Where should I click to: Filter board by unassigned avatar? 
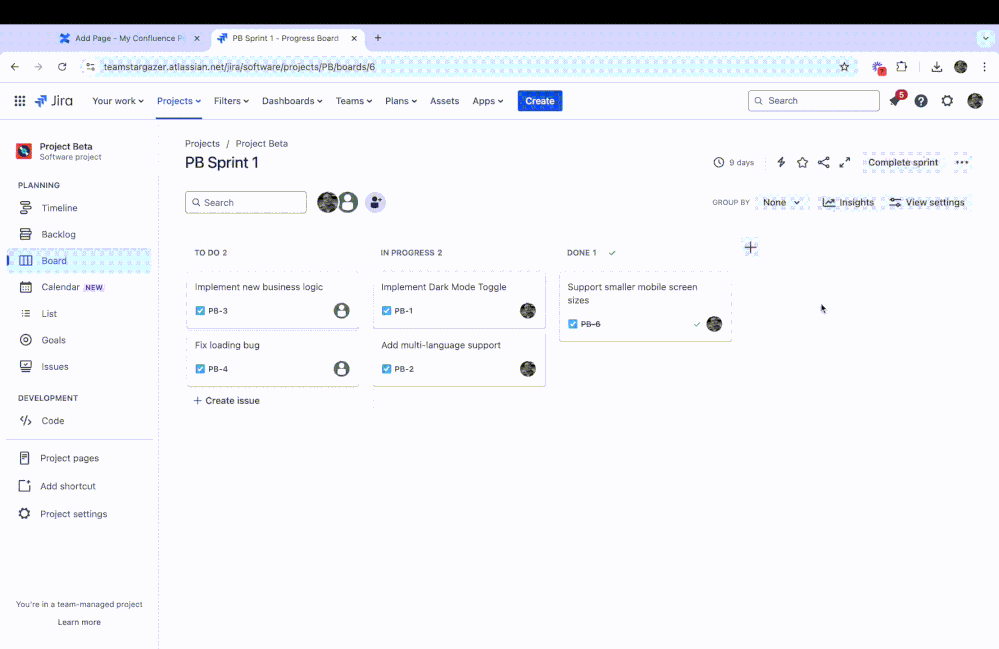coord(348,203)
